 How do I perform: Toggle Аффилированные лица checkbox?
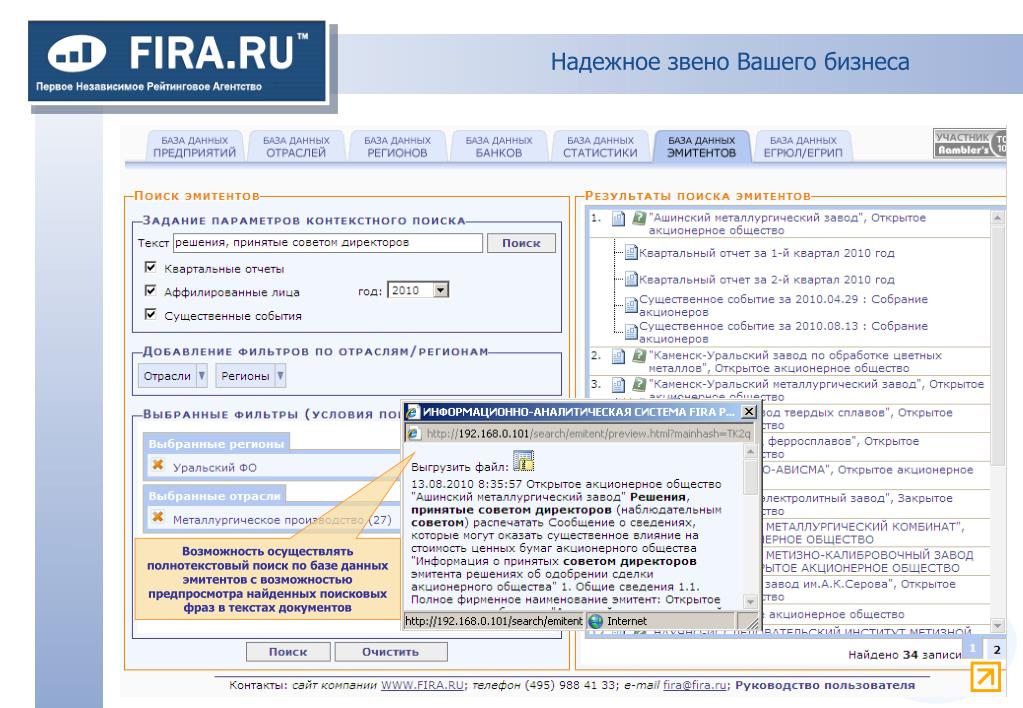click(x=151, y=290)
